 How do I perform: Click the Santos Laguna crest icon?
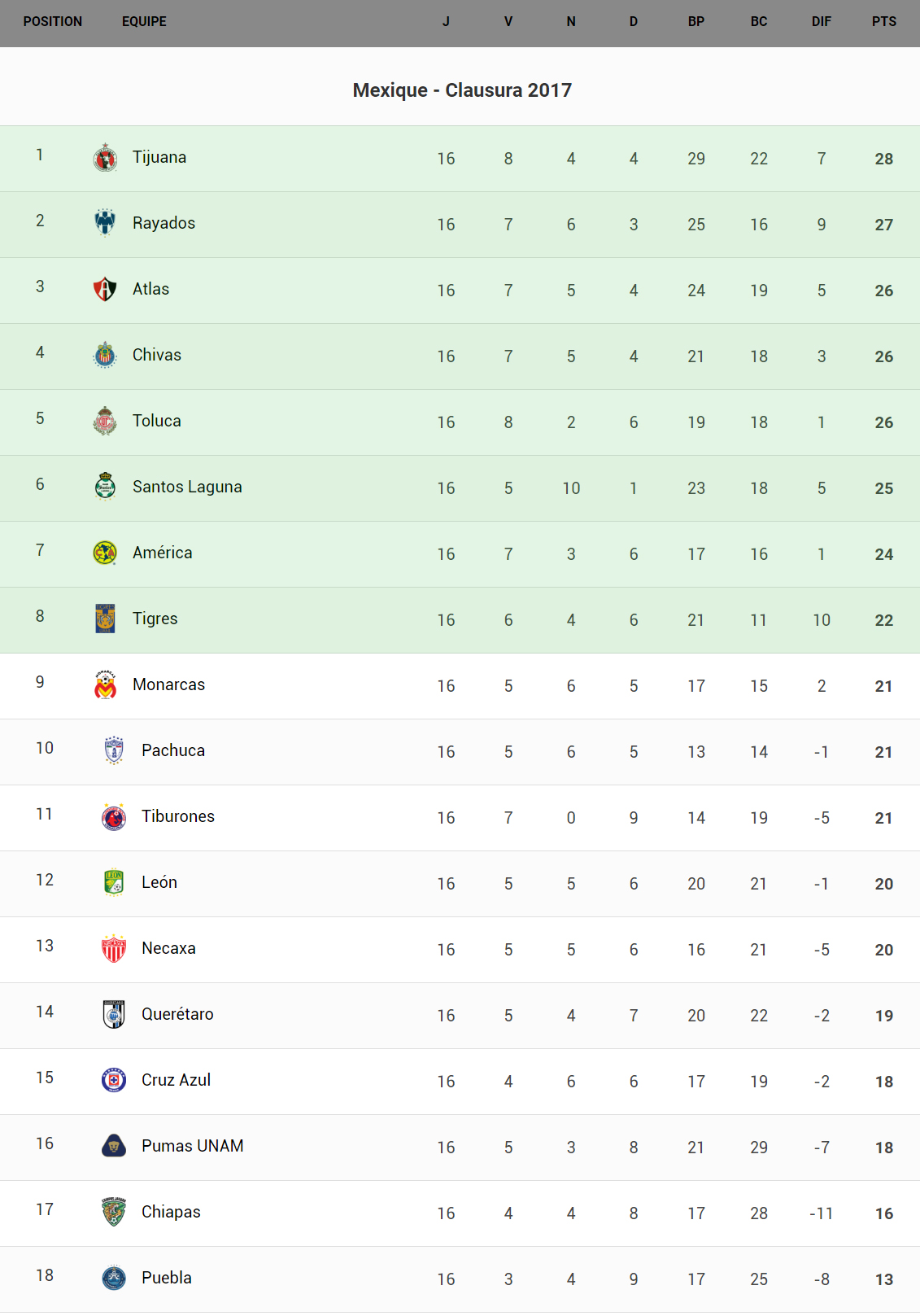tap(105, 487)
